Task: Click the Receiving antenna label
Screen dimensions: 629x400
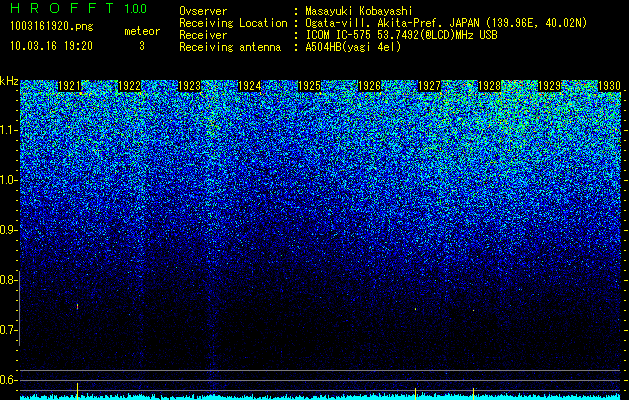Action: pos(230,47)
